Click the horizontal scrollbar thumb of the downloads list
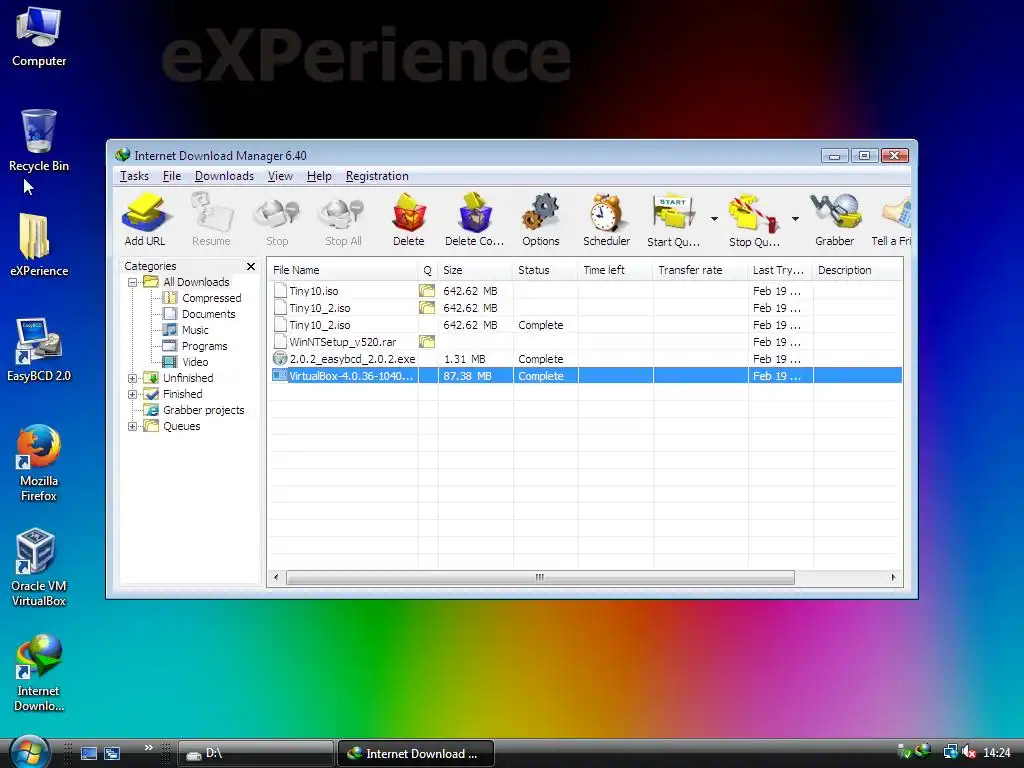The image size is (1024, 768). pyautogui.click(x=540, y=577)
